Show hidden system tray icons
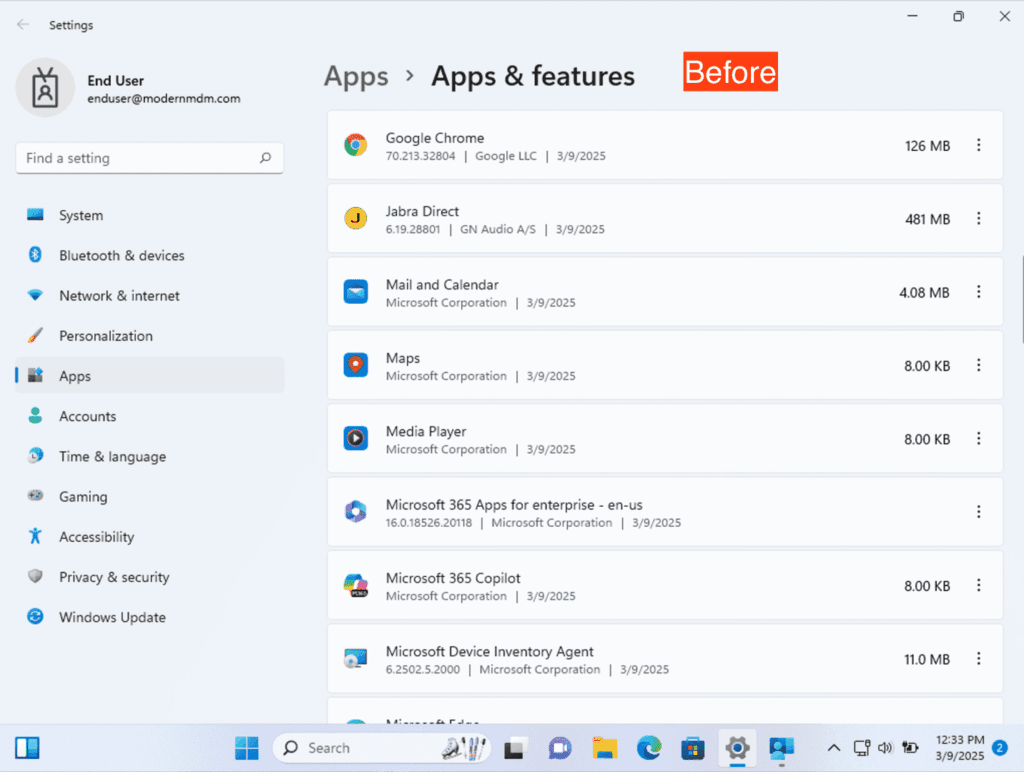 [x=833, y=748]
